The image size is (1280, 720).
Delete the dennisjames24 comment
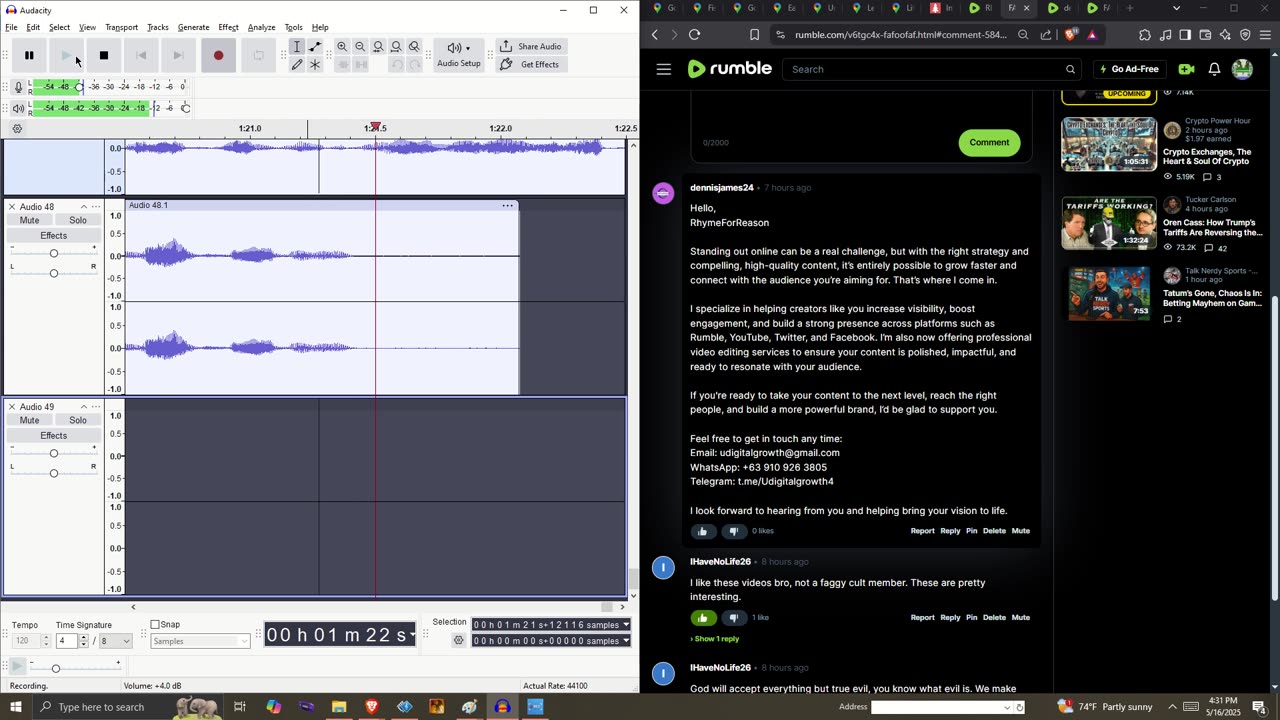coord(994,531)
